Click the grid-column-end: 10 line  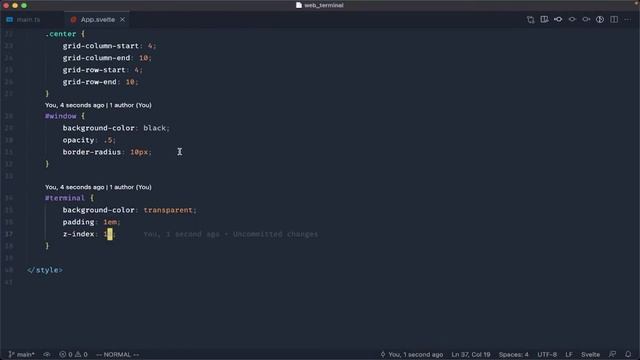[x=107, y=58]
